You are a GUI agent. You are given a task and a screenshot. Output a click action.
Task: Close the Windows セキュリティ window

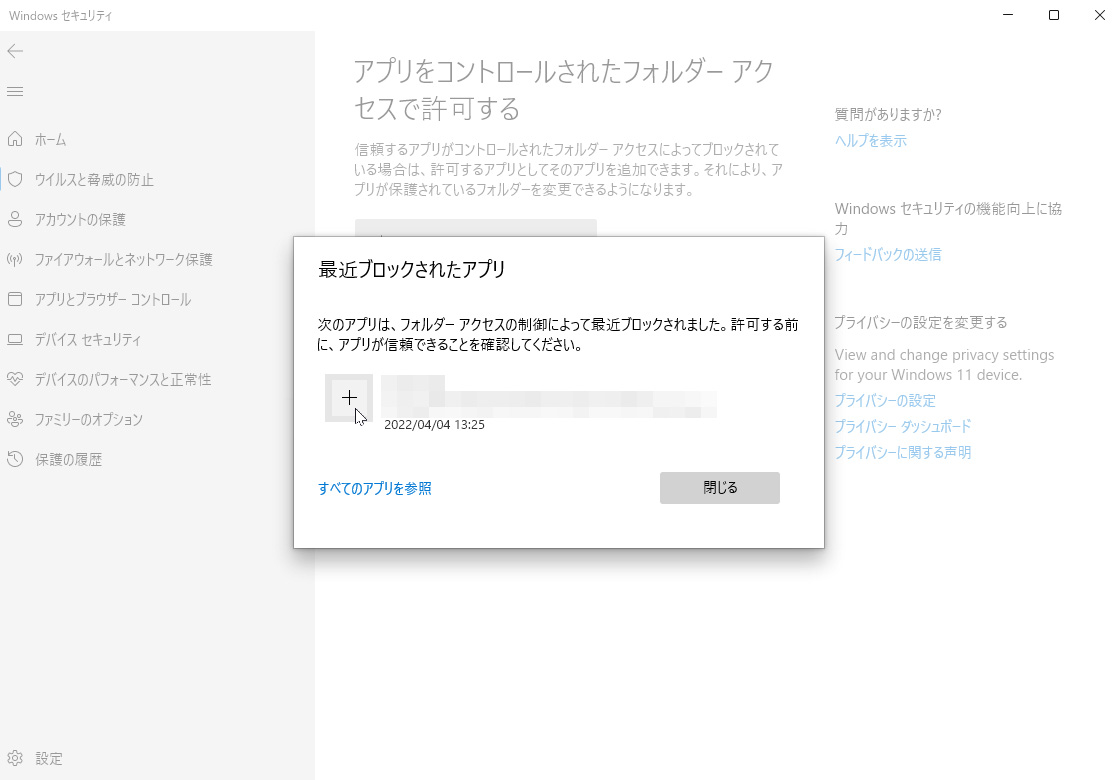click(1099, 15)
